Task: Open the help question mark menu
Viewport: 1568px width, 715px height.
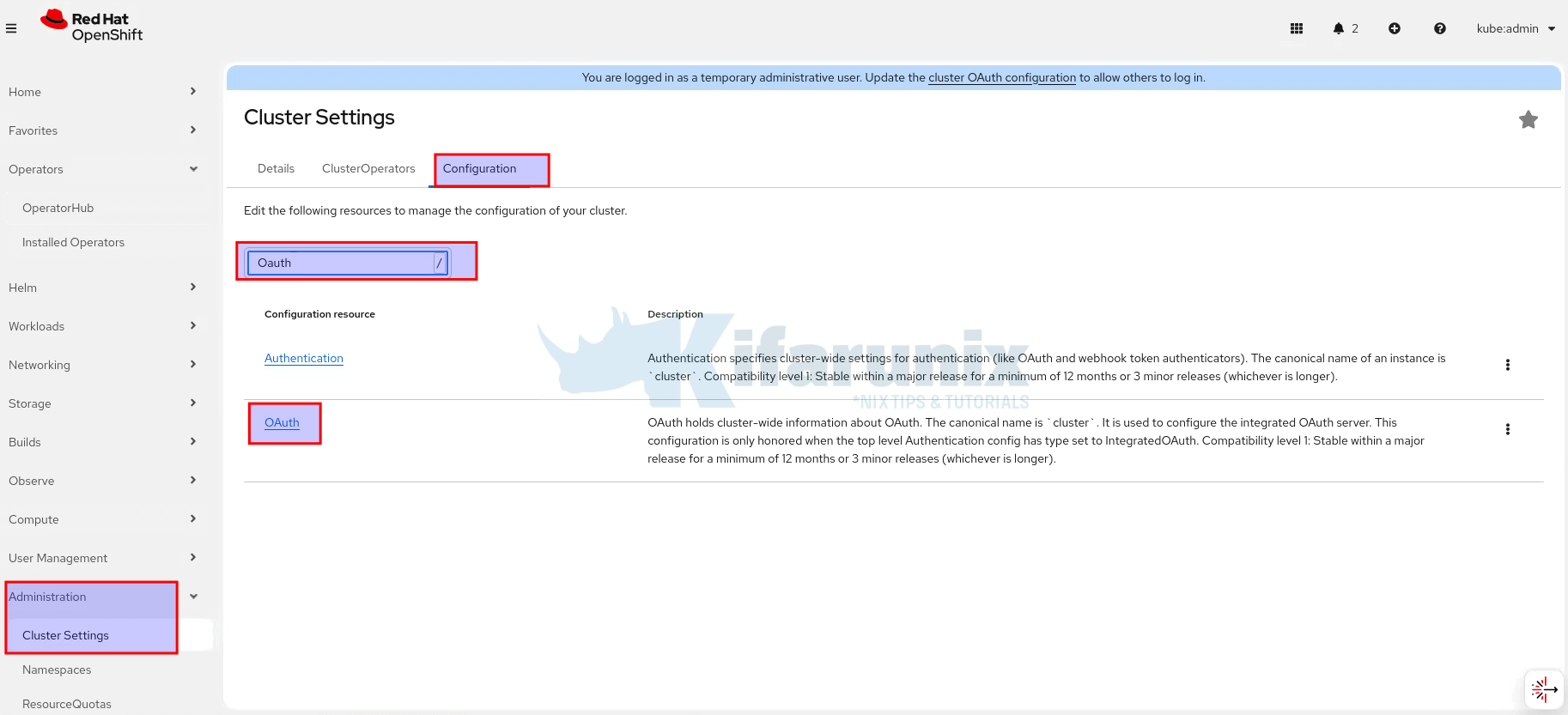Action: point(1440,28)
